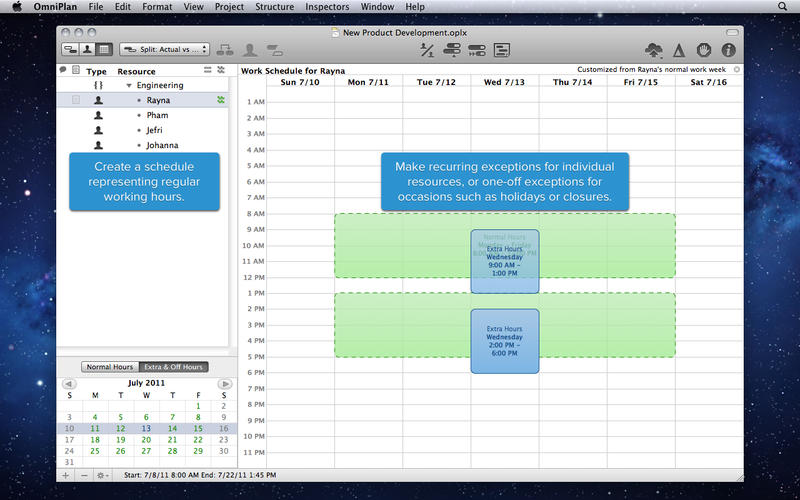800x500 pixels.
Task: Select the Extra & Off Hours segment
Action: click(x=173, y=367)
